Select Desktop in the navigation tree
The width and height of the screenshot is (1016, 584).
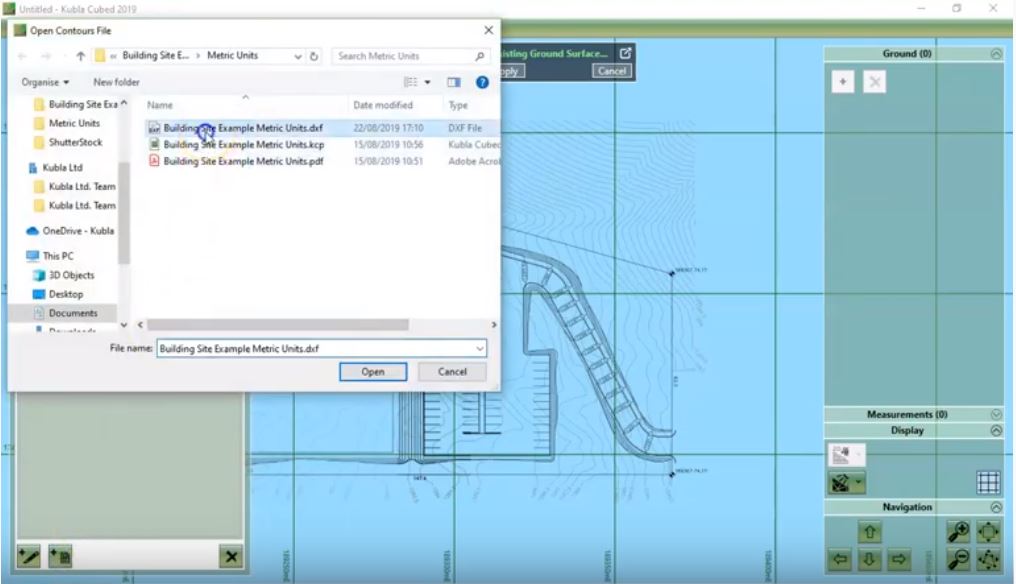pyautogui.click(x=58, y=294)
